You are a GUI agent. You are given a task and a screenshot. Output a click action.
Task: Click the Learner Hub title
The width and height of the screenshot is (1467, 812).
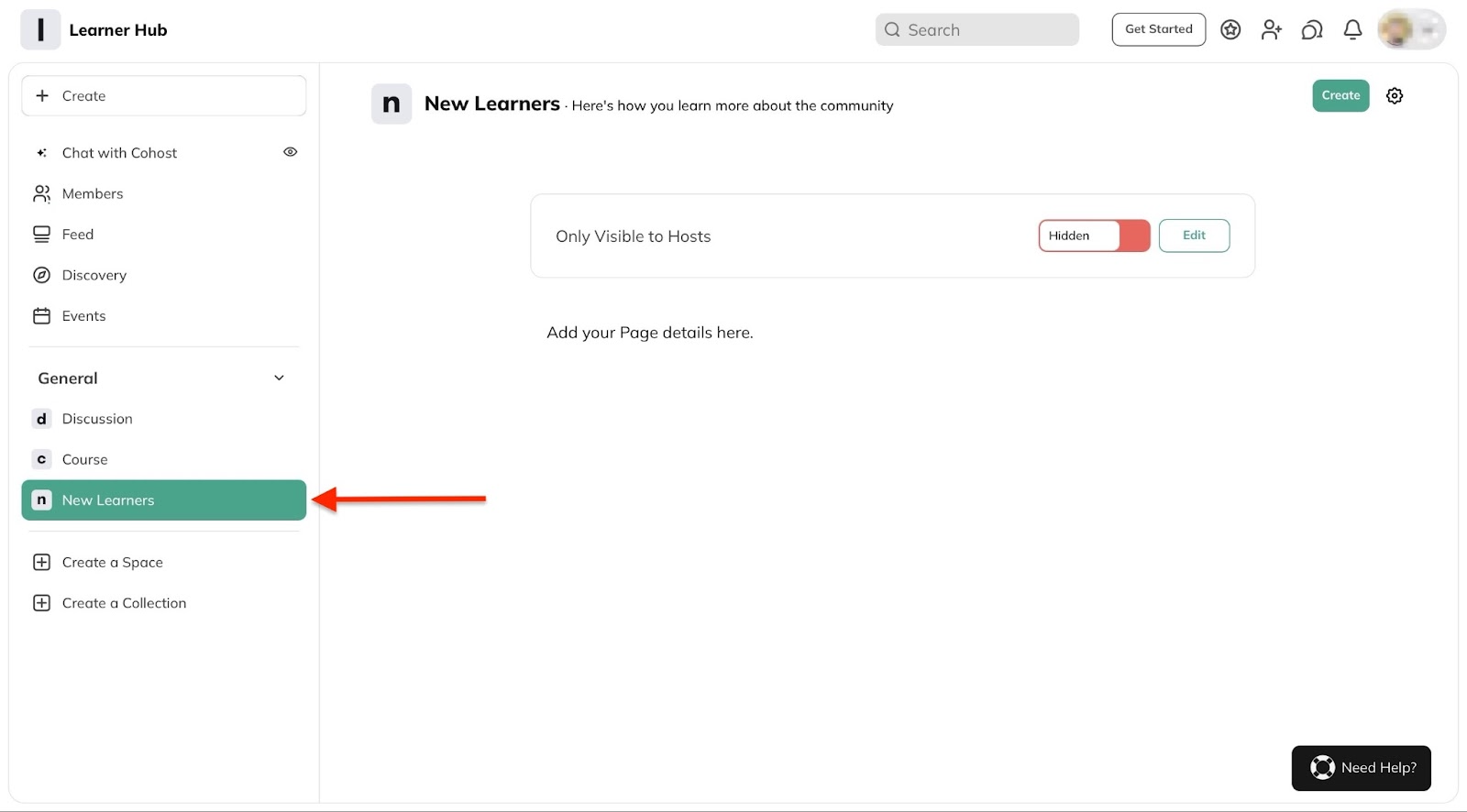point(118,30)
